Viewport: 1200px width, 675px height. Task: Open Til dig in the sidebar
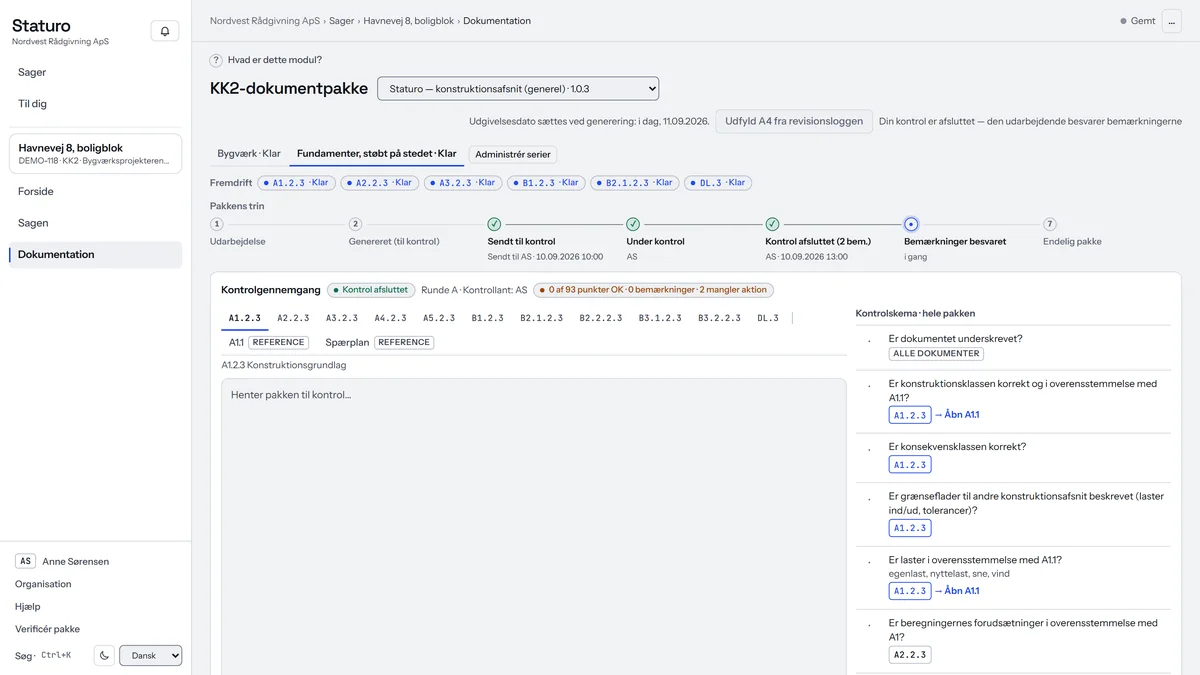pyautogui.click(x=96, y=103)
